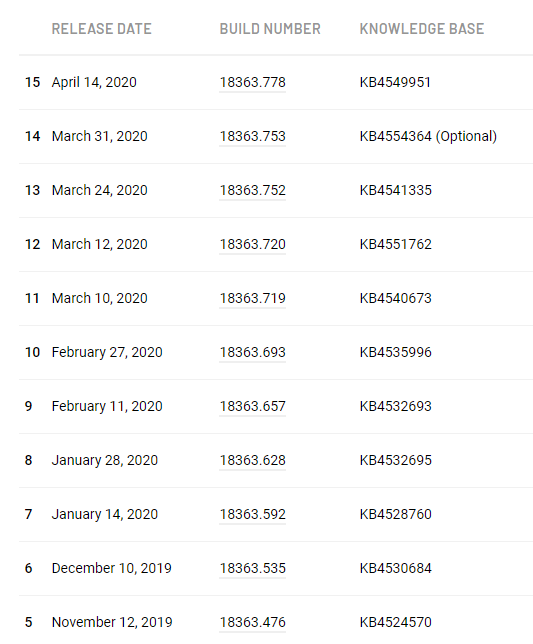
Task: Select the April 14, 2020 release date
Action: pos(94,82)
